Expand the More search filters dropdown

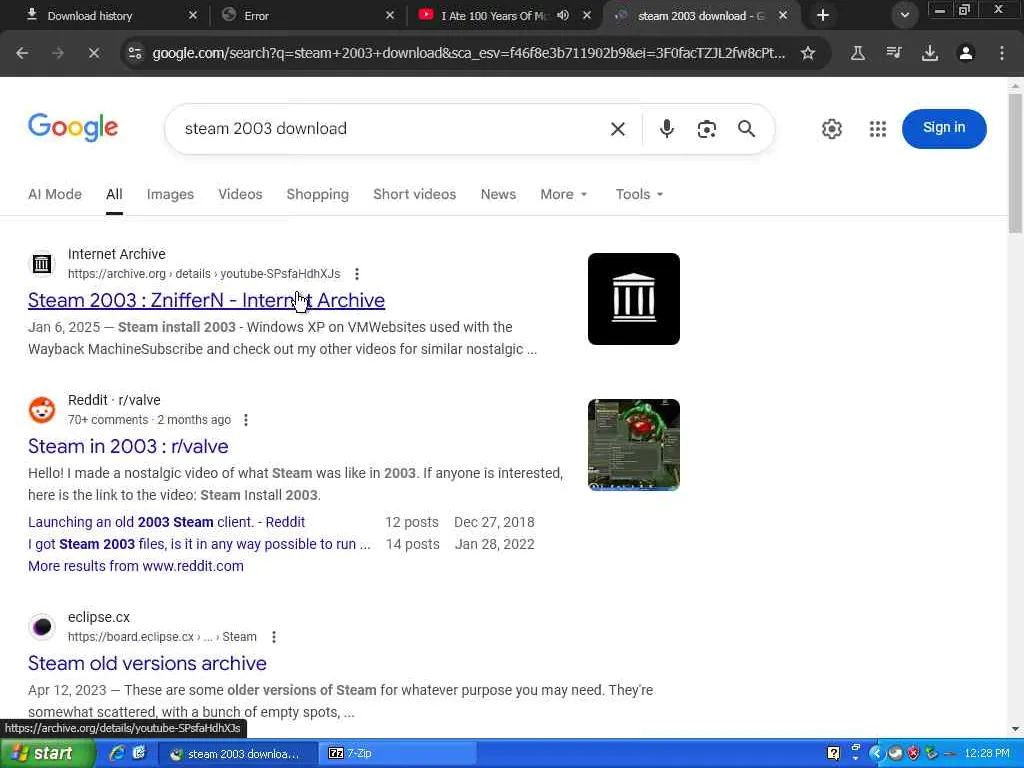click(x=564, y=195)
